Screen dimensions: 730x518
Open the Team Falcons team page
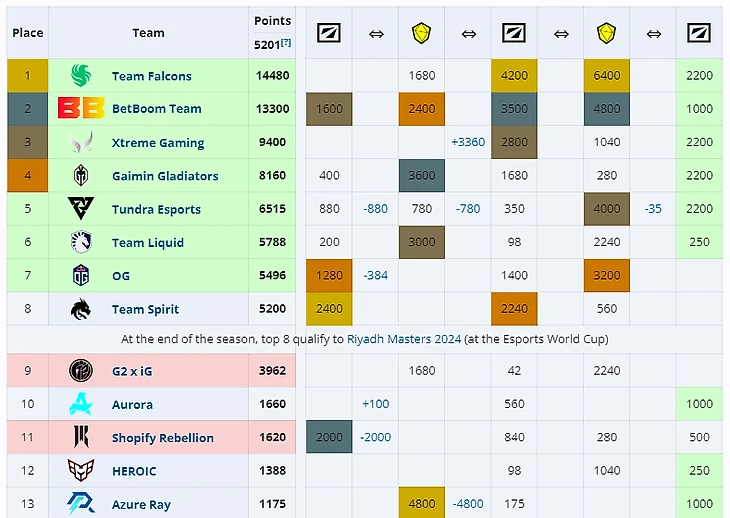[x=152, y=76]
